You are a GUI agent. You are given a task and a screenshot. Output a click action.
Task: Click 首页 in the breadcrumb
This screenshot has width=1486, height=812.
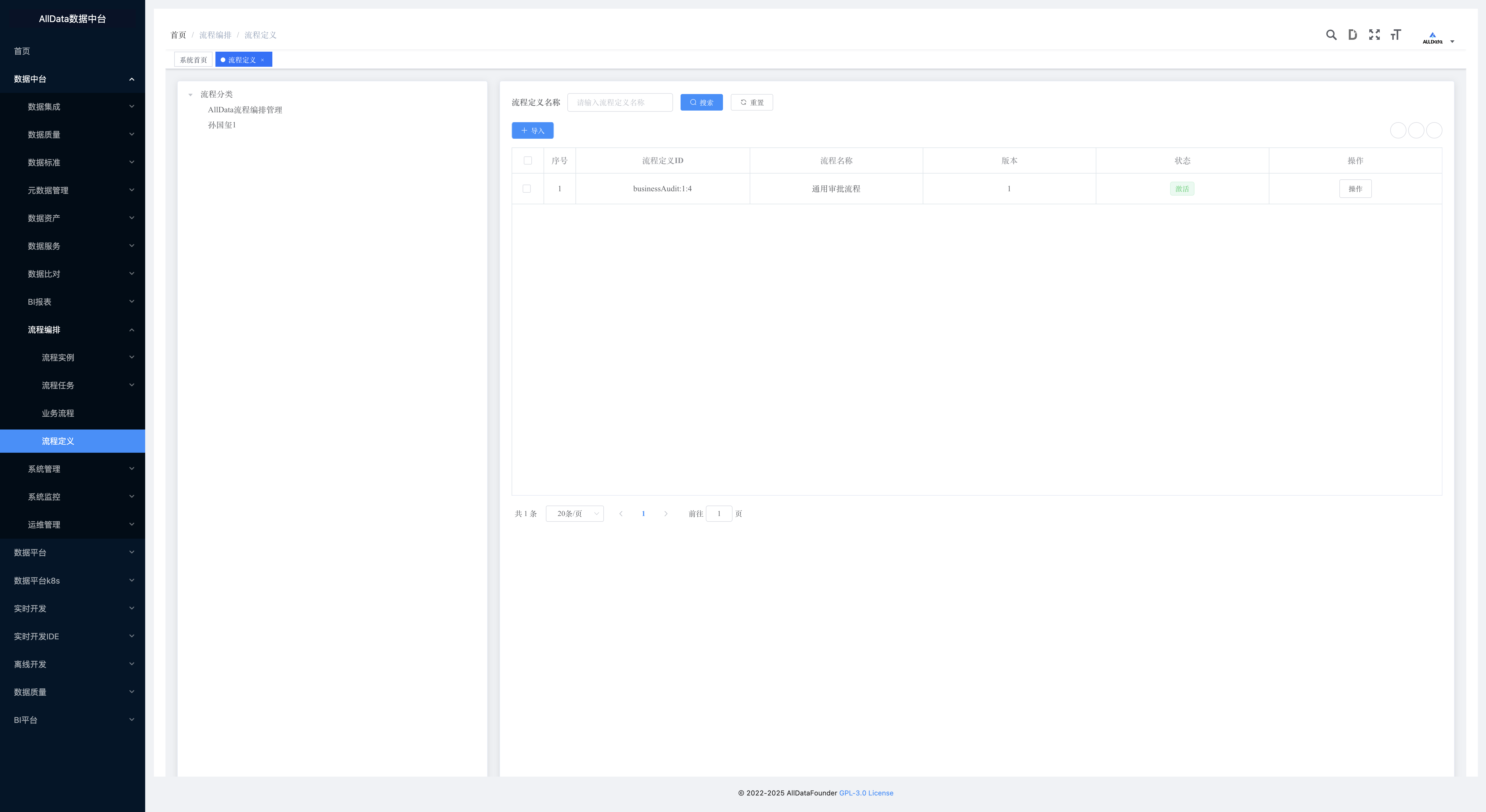[x=178, y=35]
